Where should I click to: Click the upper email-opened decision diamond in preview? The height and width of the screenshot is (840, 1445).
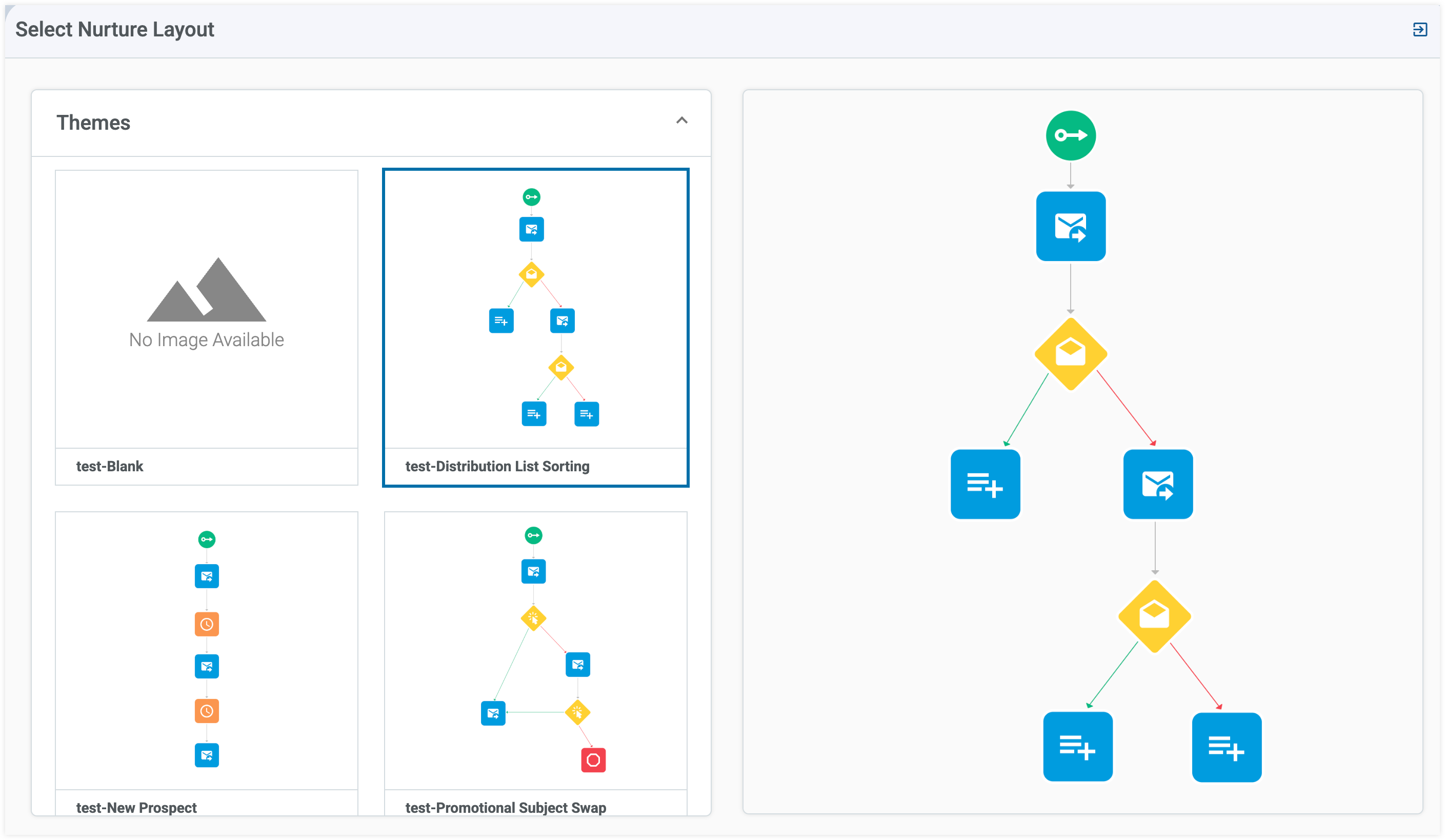click(x=1070, y=354)
